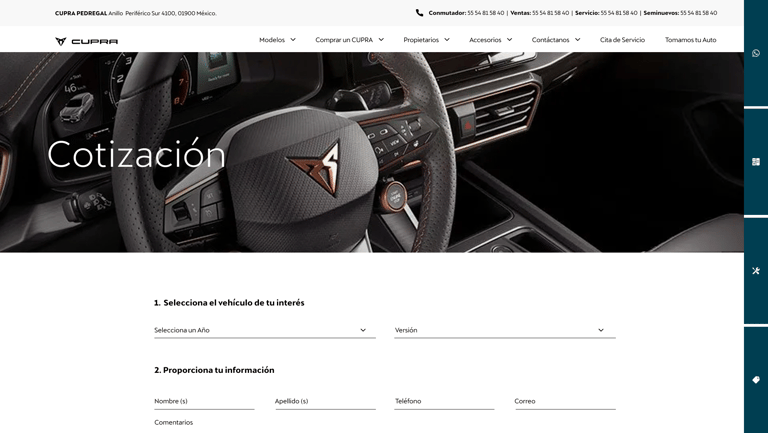Open WhatsApp chat from the sidebar

(756, 53)
